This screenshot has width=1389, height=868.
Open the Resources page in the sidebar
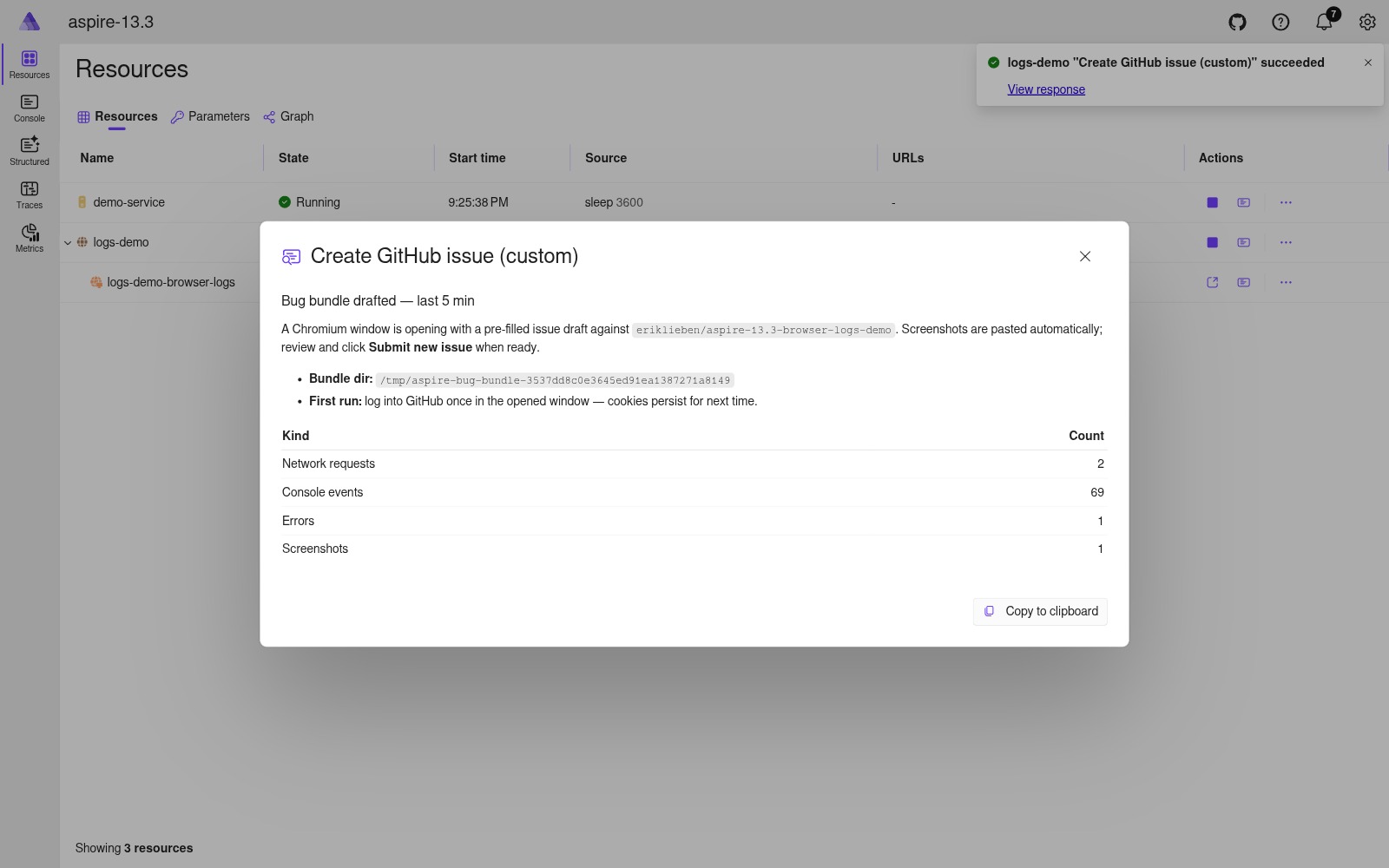click(x=30, y=65)
